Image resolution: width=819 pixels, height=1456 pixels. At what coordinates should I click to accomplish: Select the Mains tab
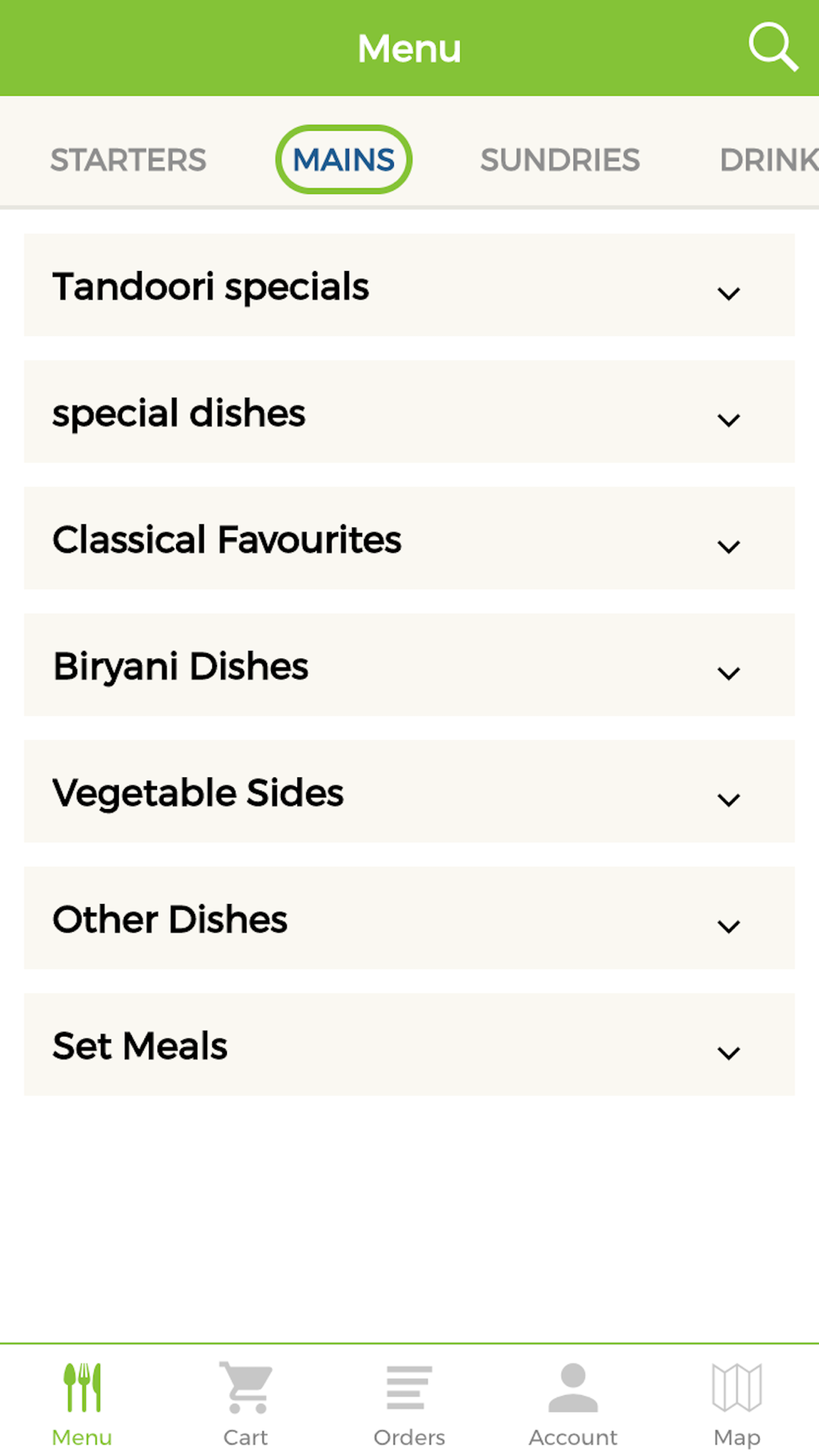(x=344, y=160)
